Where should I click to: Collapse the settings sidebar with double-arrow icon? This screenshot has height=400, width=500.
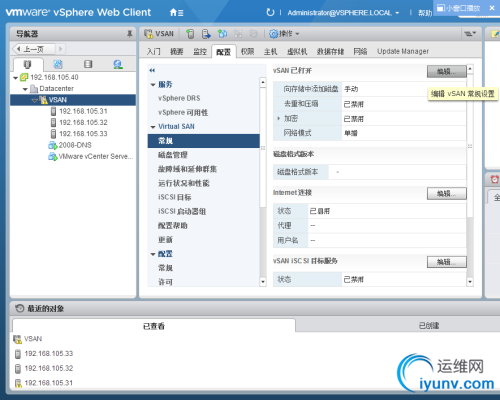tap(152, 70)
